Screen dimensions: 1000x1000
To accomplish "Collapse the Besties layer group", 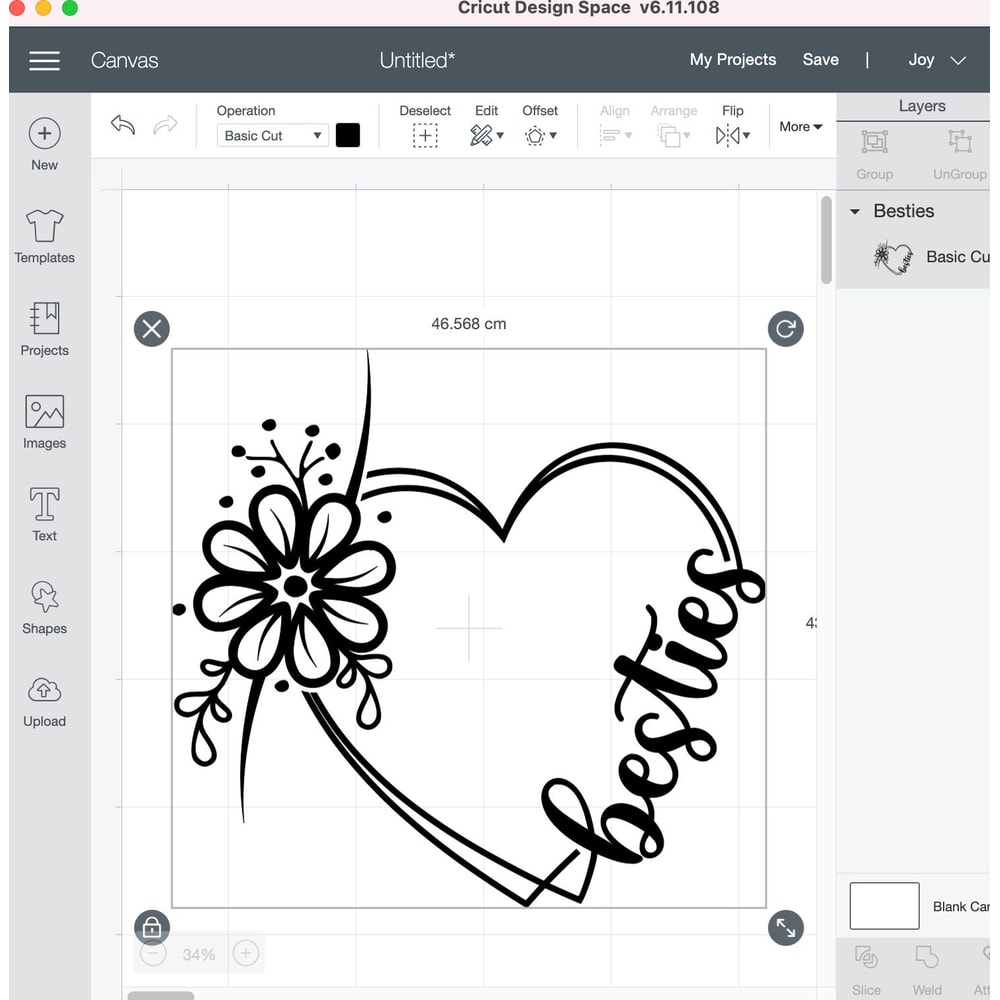I will coord(857,211).
